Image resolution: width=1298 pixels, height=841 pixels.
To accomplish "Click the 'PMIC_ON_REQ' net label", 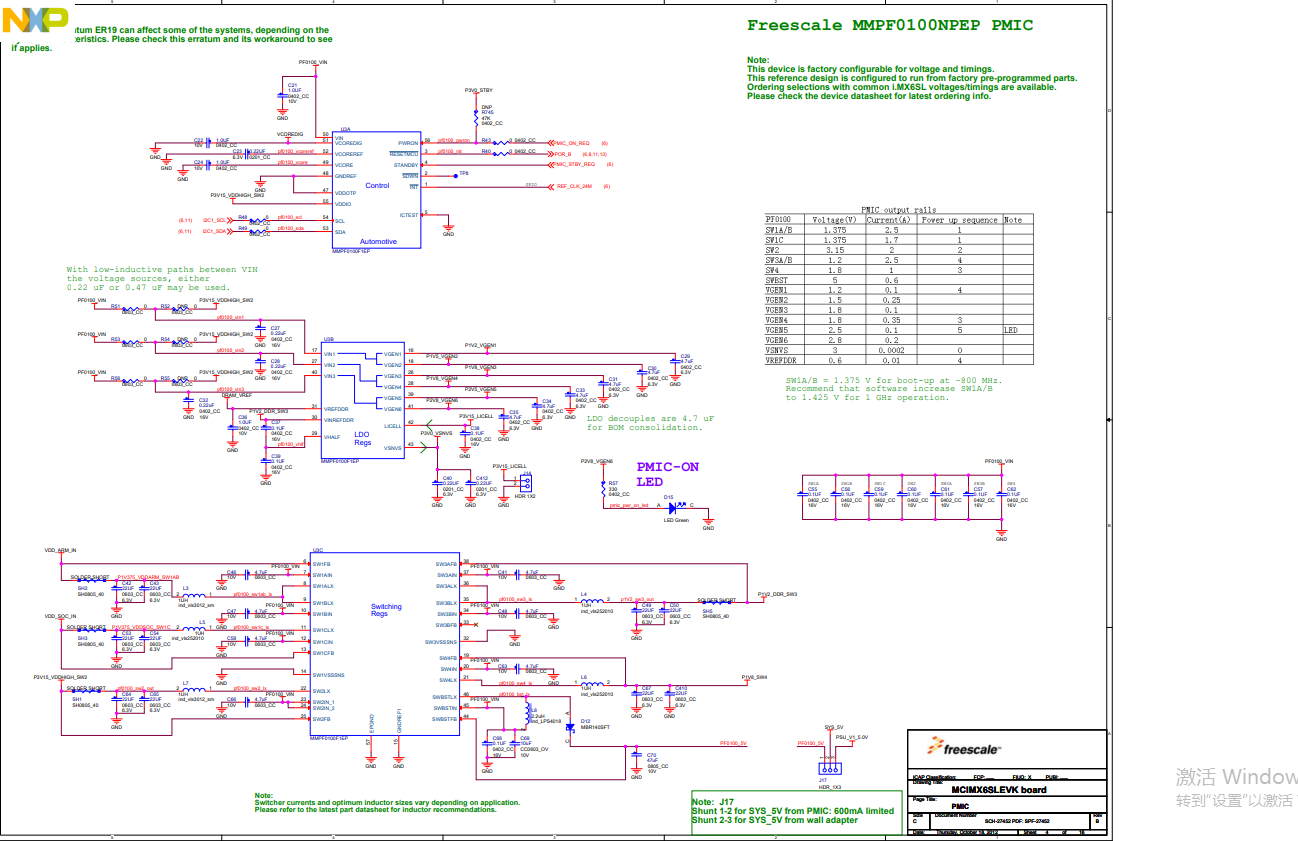I will [x=573, y=143].
